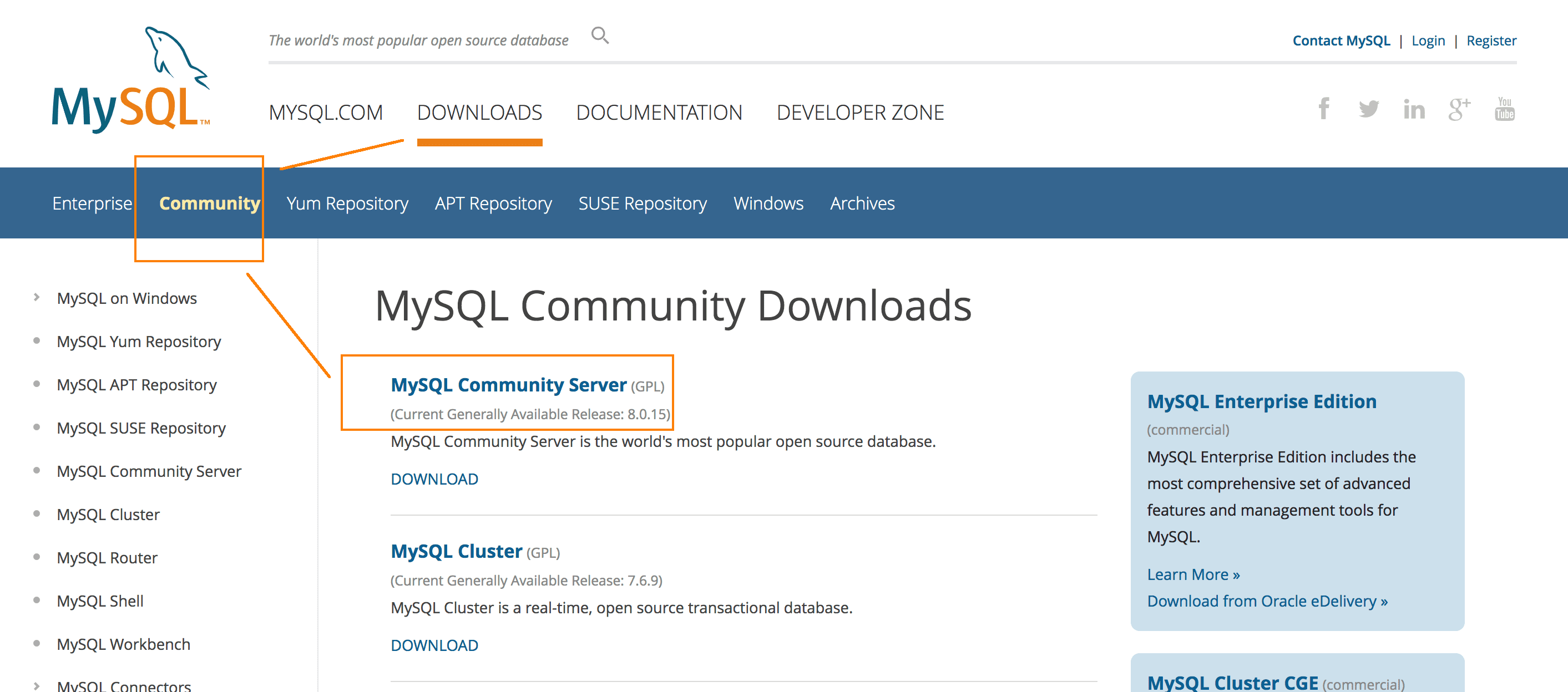Open MySQL Workbench in the sidebar
The height and width of the screenshot is (692, 1568).
point(124,644)
